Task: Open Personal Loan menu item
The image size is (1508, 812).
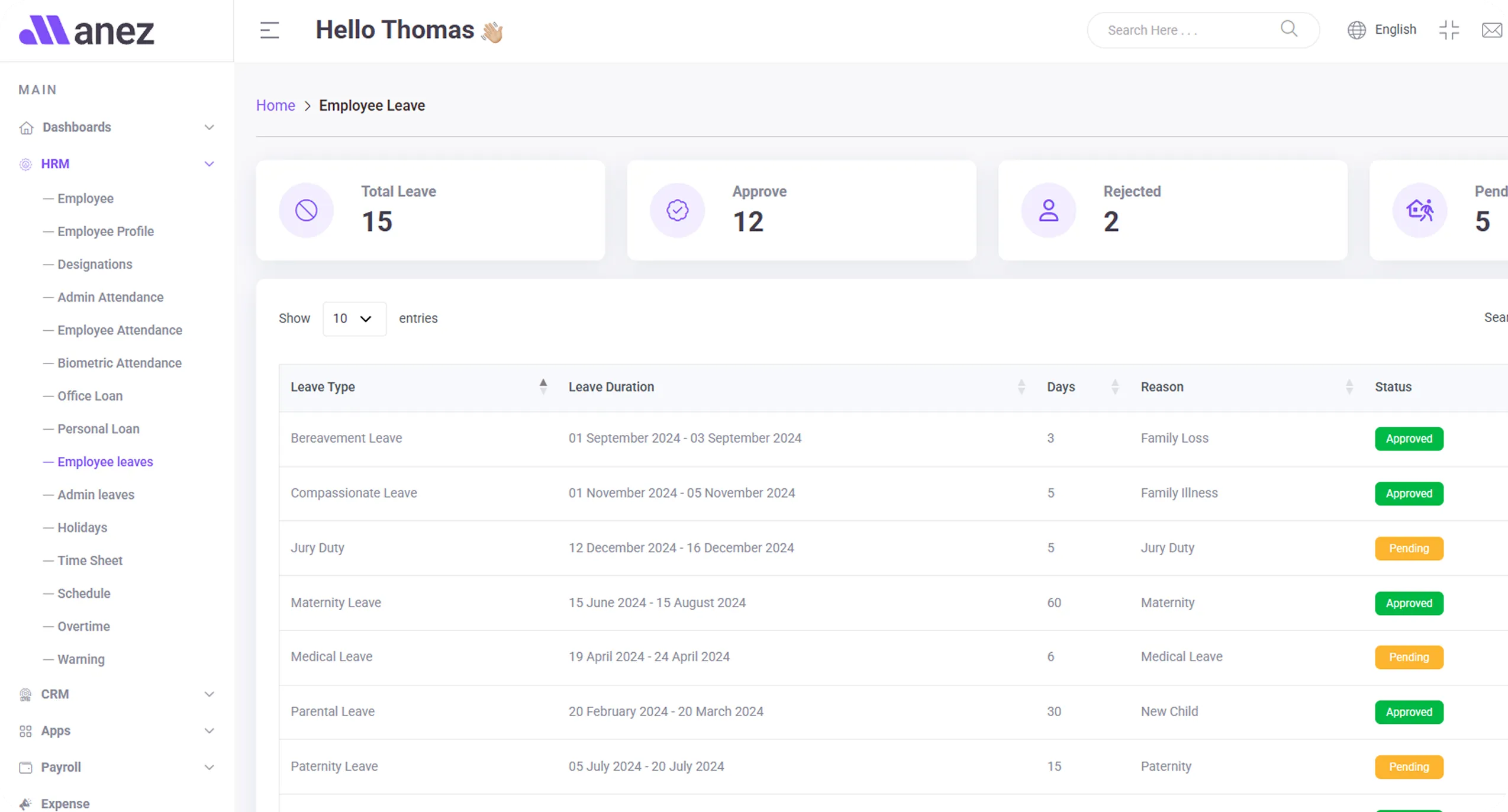Action: [x=98, y=428]
